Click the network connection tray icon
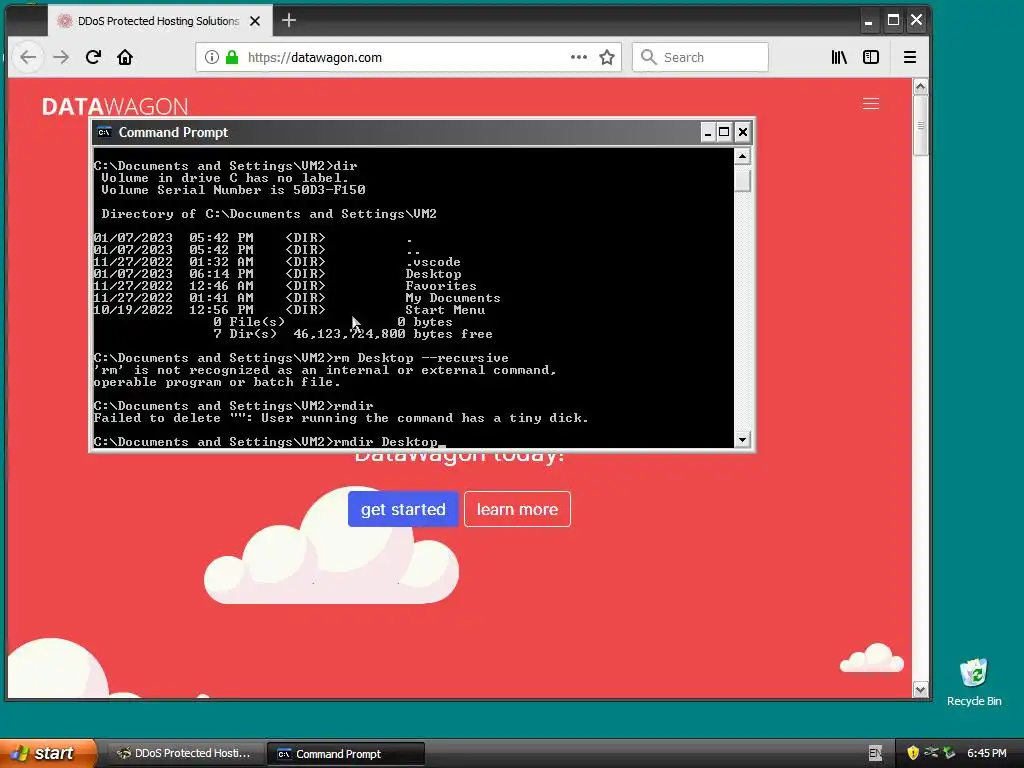This screenshot has height=768, width=1024. pos(931,753)
